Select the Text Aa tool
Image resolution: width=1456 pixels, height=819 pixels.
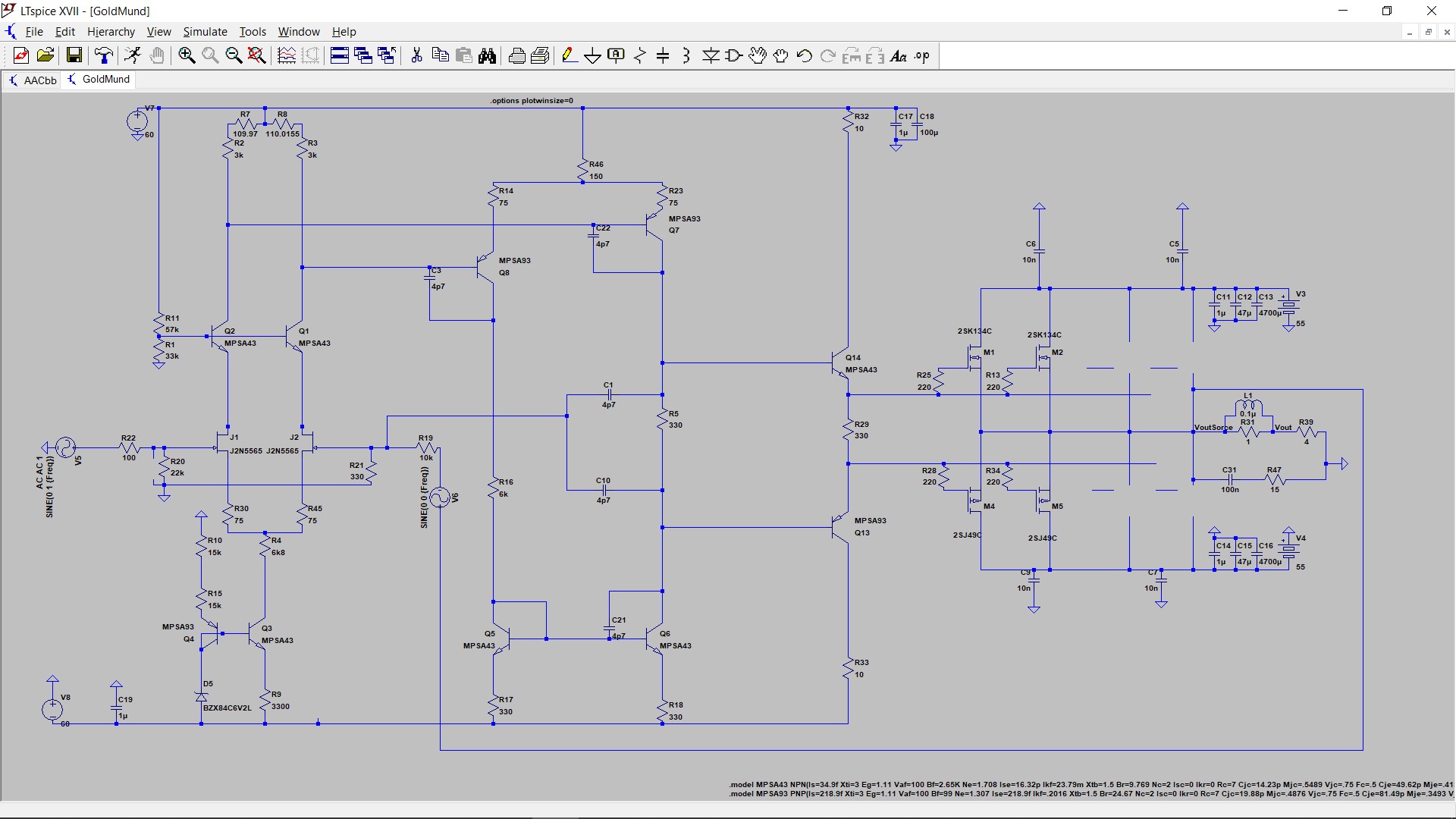click(x=899, y=55)
